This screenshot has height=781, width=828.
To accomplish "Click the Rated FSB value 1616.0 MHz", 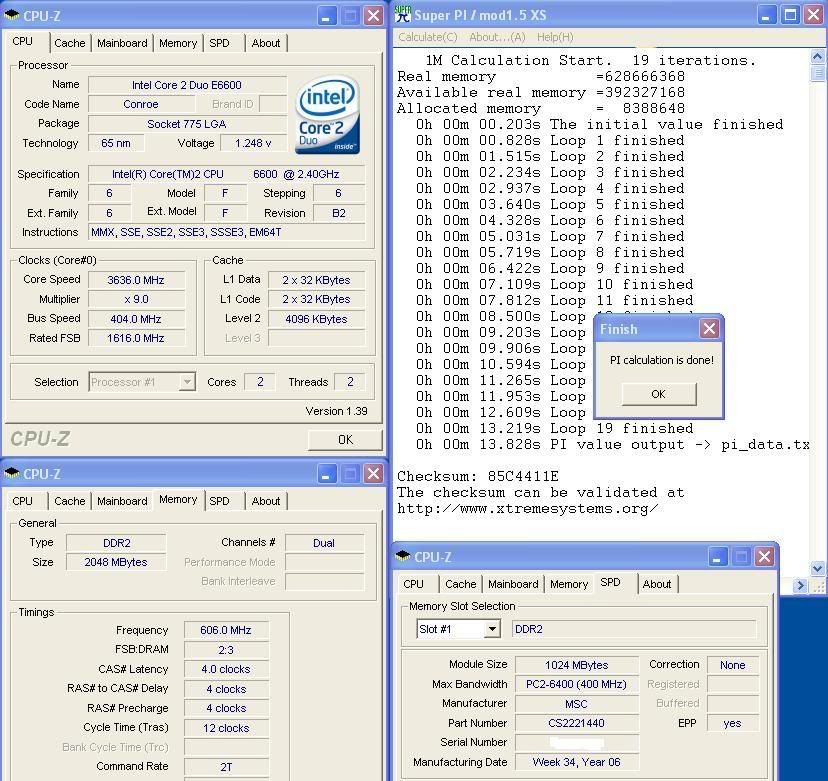I will [x=136, y=338].
